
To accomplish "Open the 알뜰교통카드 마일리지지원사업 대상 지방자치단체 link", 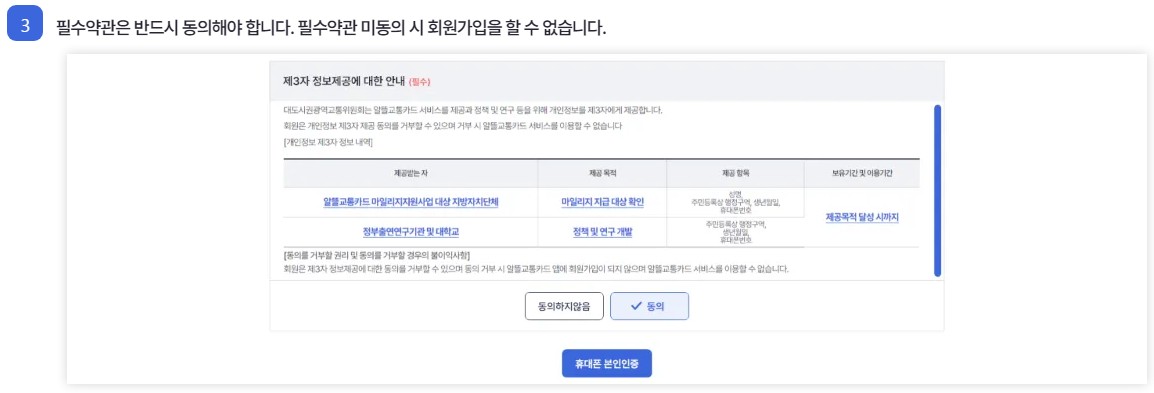I will point(411,202).
